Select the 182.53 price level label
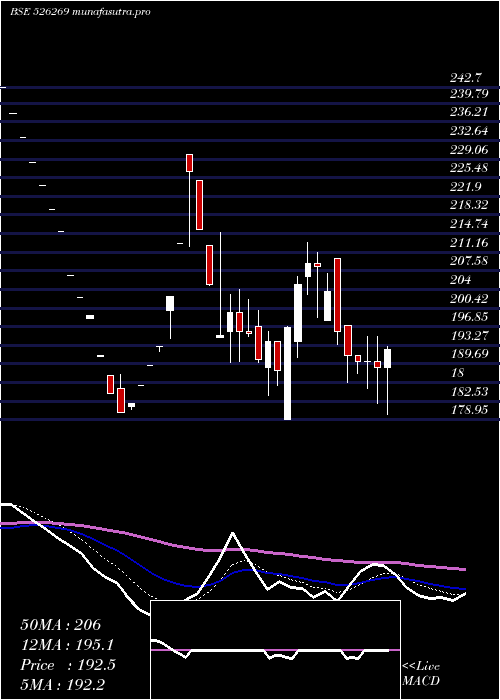Viewport: 500px width, 700px height. coord(469,392)
